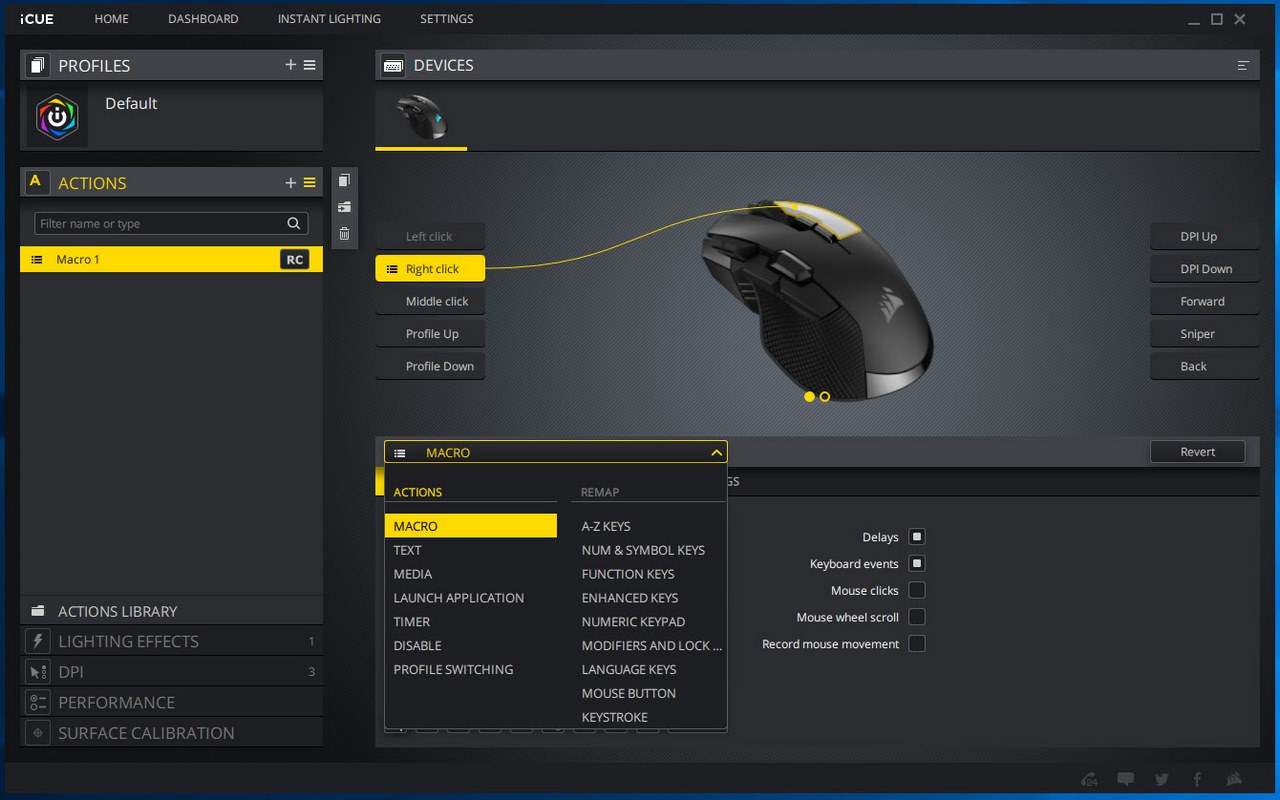1280x800 pixels.
Task: Select MACRO in actions list
Action: 470,526
